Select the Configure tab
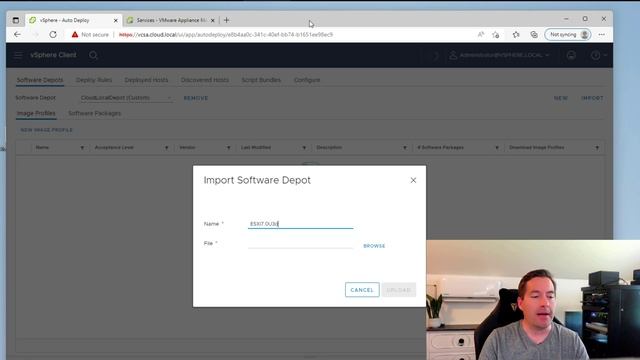The image size is (640, 360). (x=307, y=80)
